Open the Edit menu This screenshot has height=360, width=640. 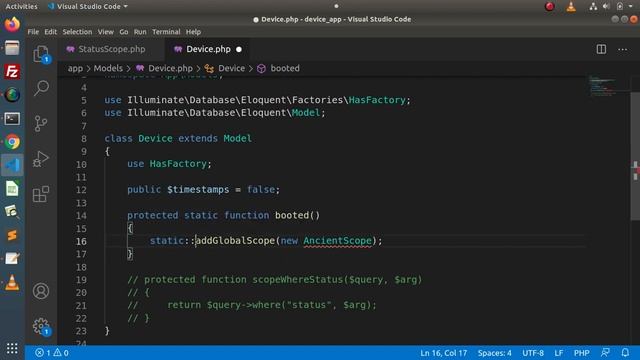(51, 32)
